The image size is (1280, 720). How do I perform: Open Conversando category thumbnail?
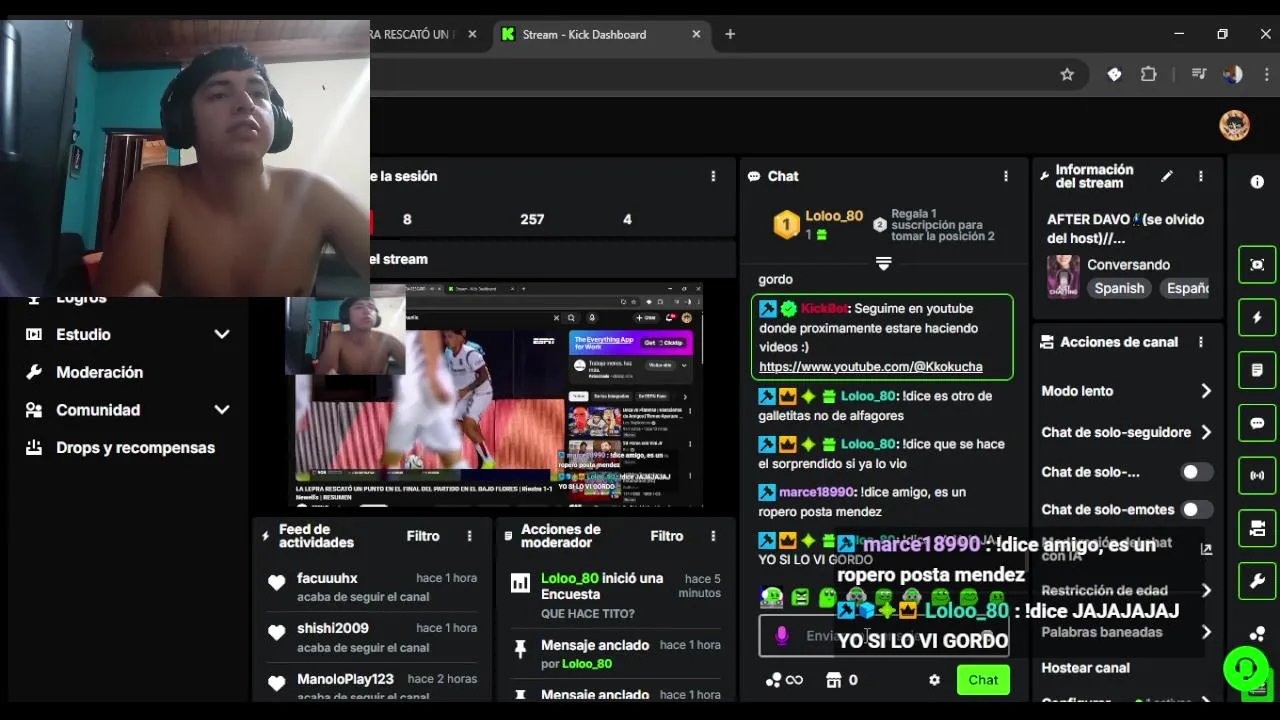(1063, 276)
